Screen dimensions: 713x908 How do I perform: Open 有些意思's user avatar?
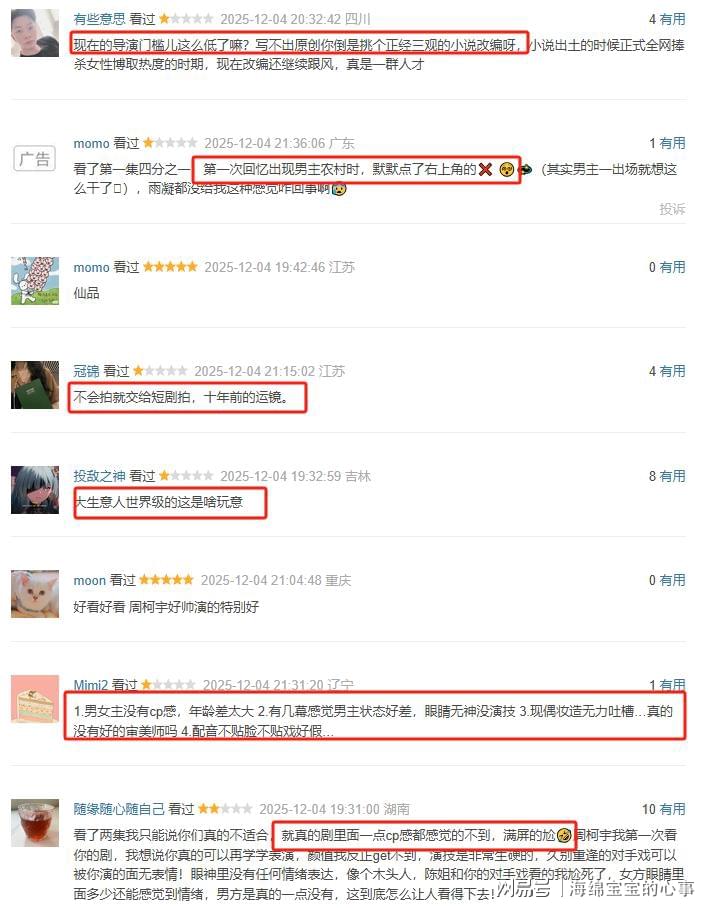tap(35, 32)
